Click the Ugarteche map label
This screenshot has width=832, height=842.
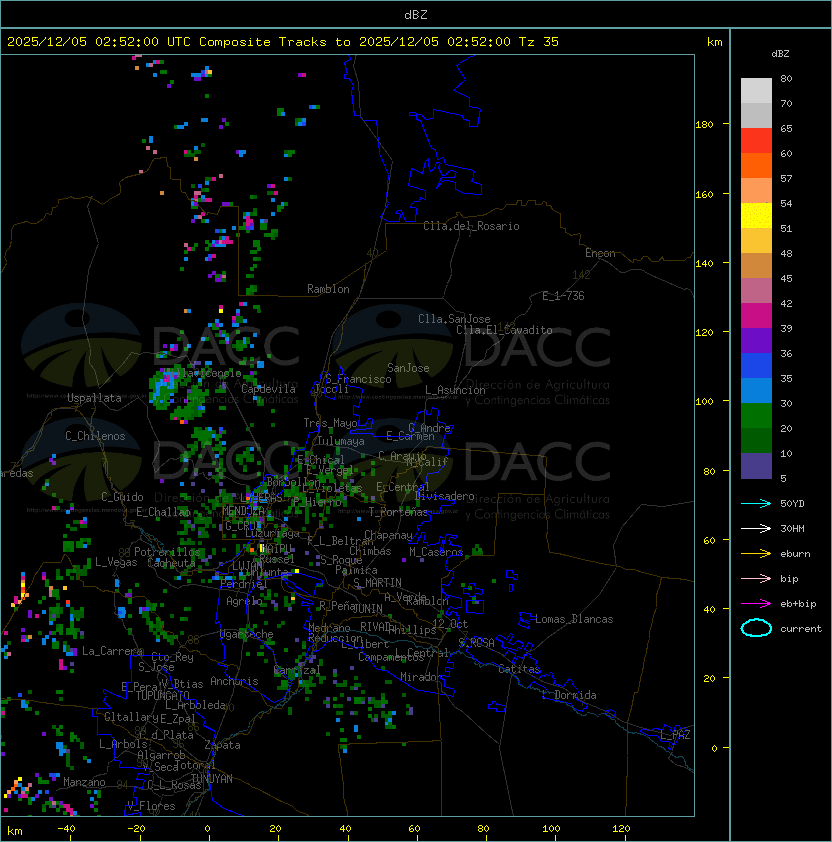[247, 635]
